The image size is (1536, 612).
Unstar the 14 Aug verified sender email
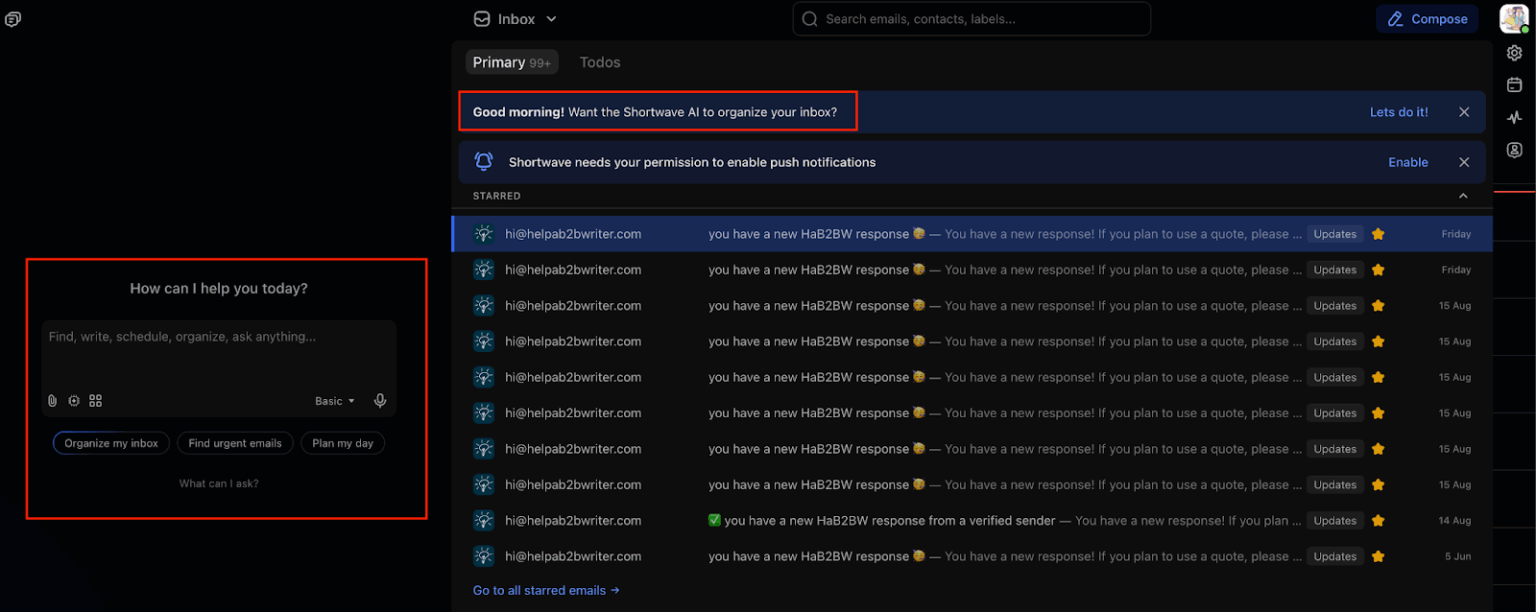(x=1378, y=521)
